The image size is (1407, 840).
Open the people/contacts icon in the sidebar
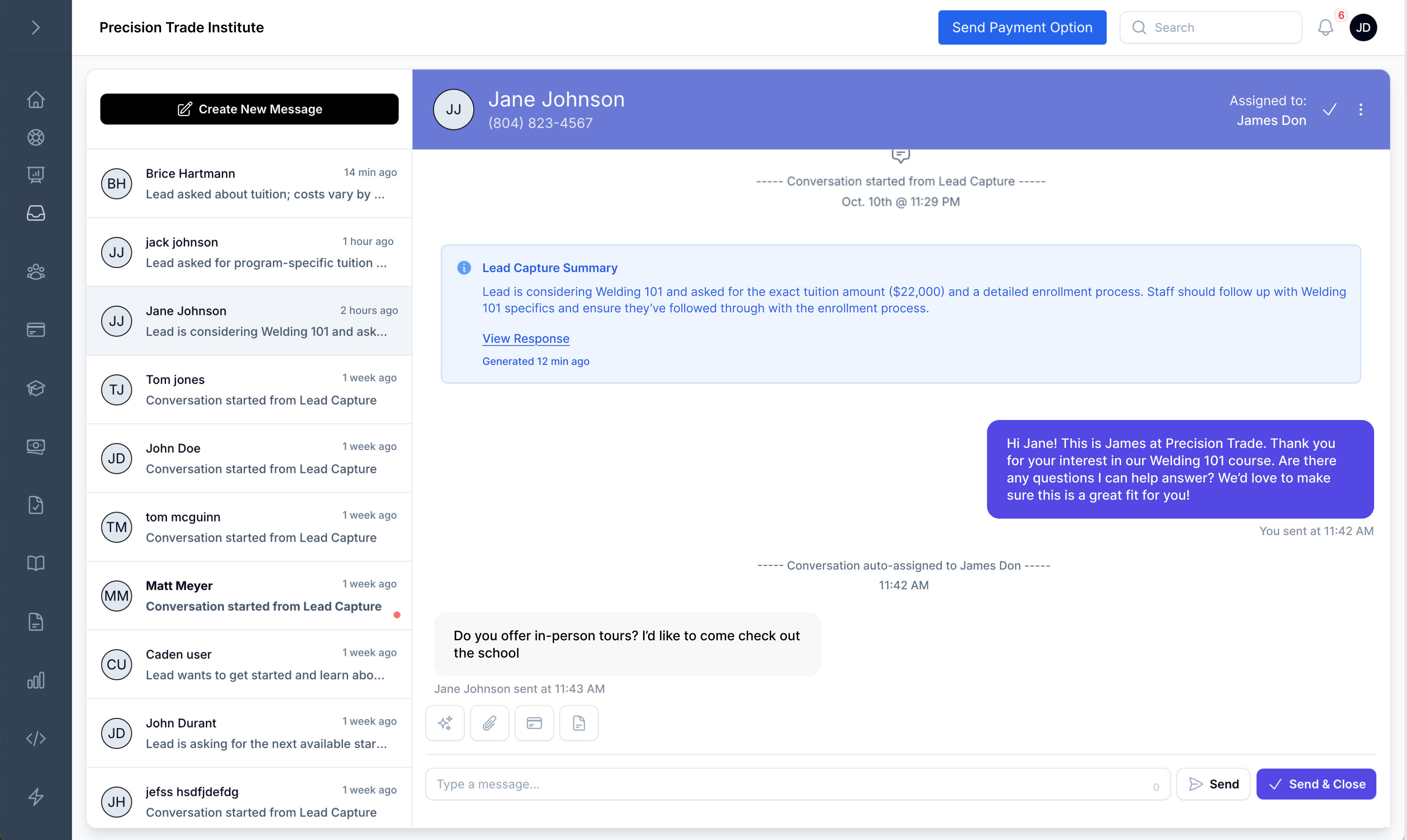(36, 272)
